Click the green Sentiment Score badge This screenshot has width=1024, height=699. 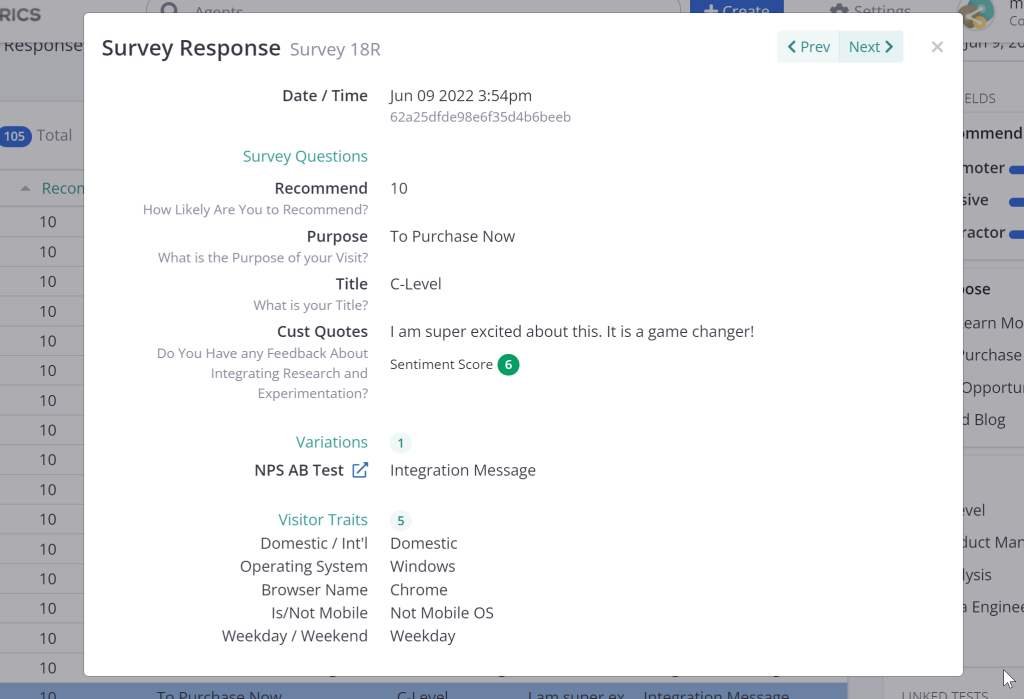pos(508,365)
